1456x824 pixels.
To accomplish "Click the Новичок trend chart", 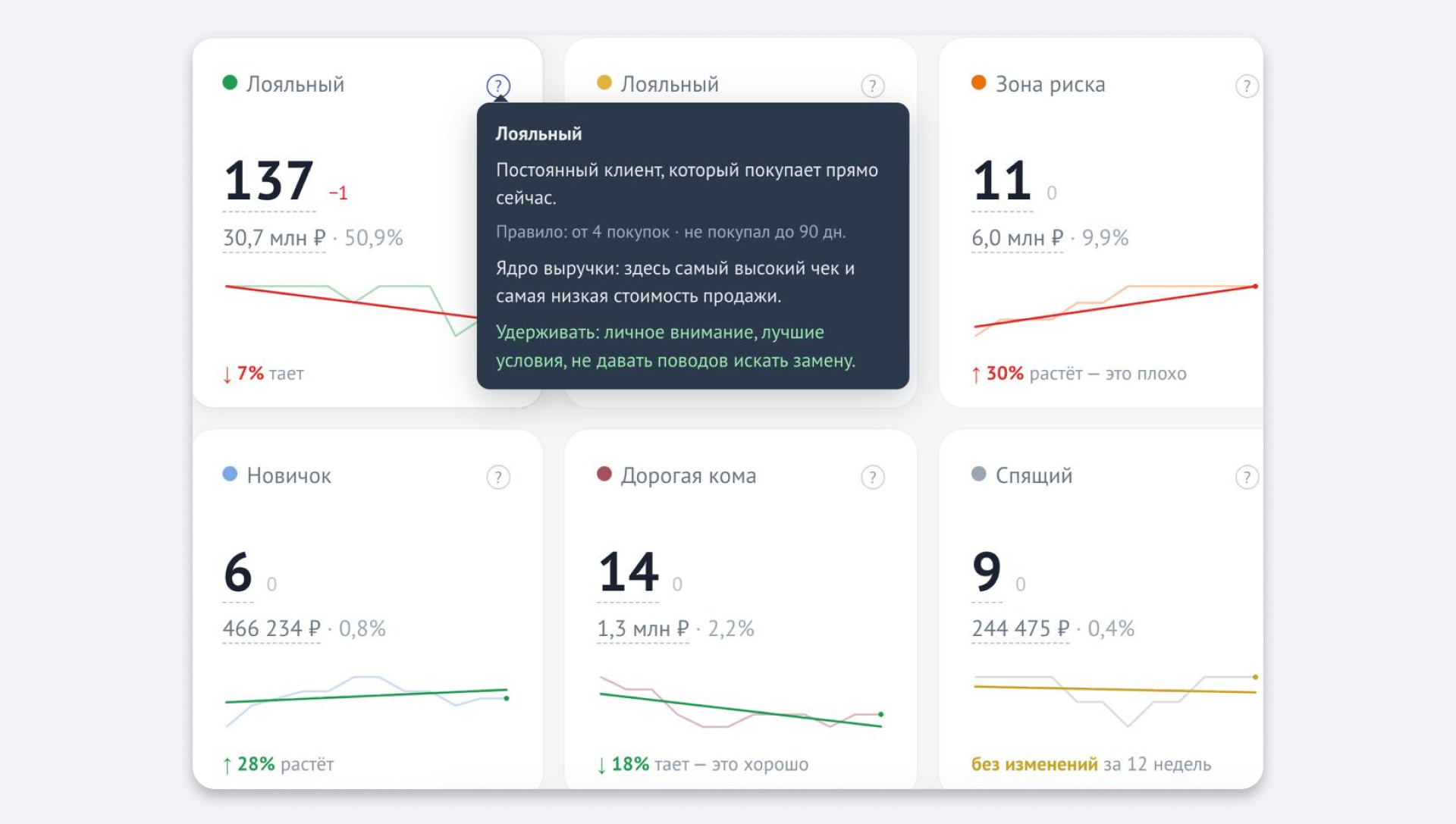I will point(367,700).
